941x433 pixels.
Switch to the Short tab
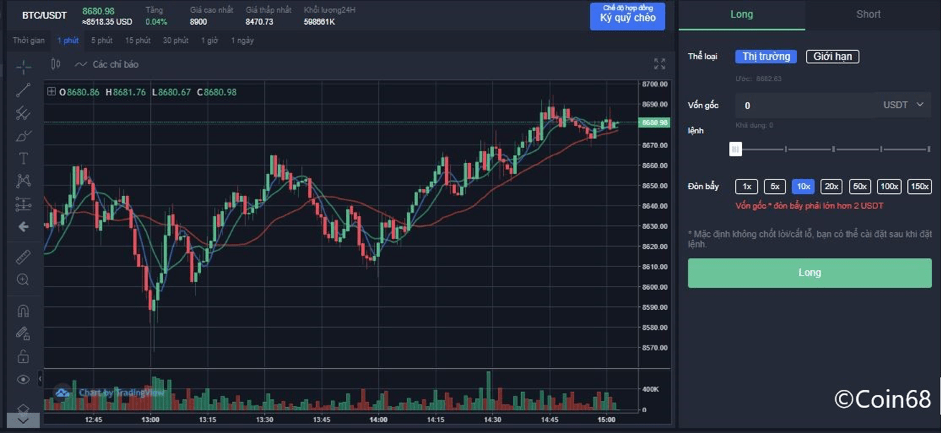point(868,14)
